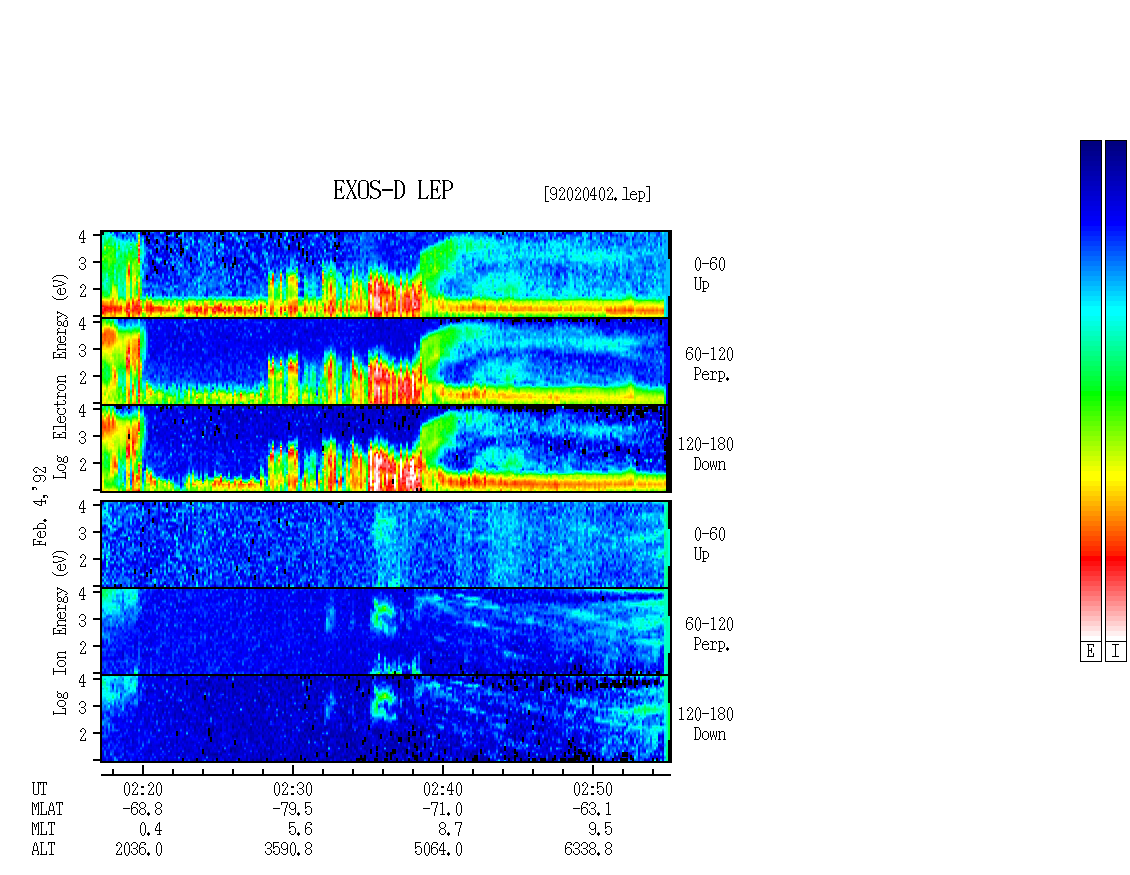
Task: Click the ion 0-60 Up spectrogram panel
Action: [x=386, y=544]
